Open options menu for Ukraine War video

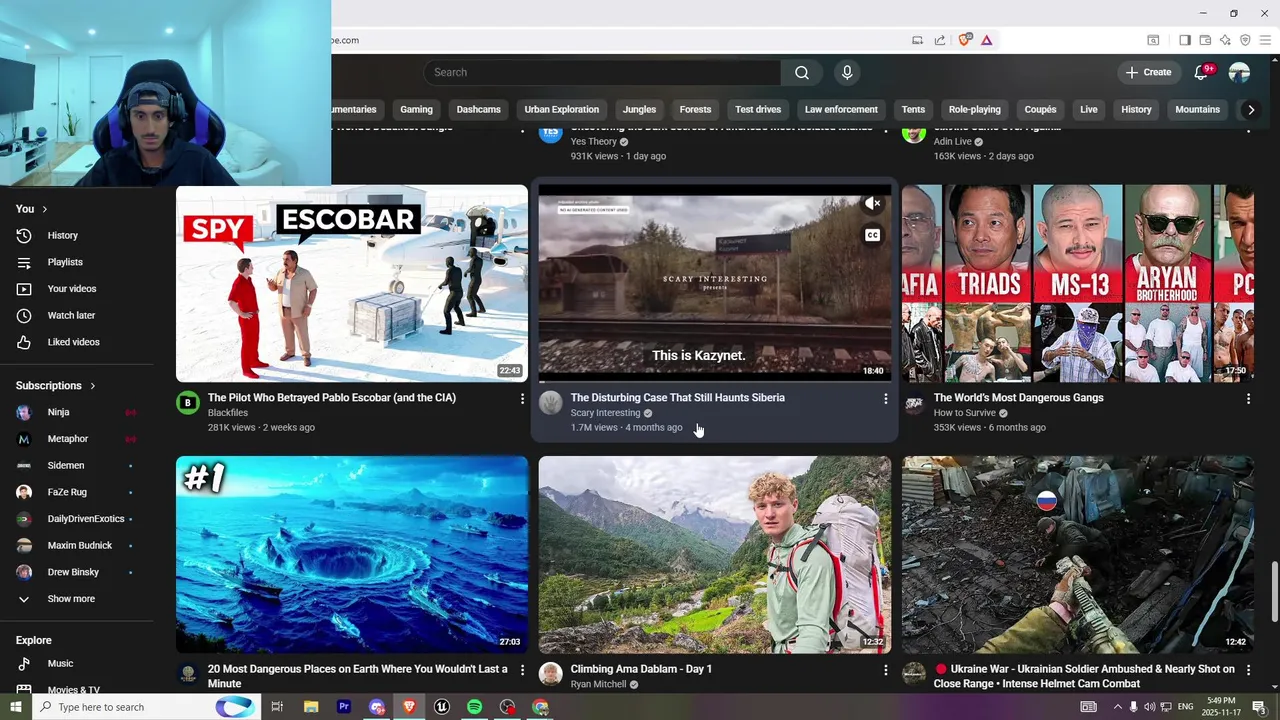1248,670
